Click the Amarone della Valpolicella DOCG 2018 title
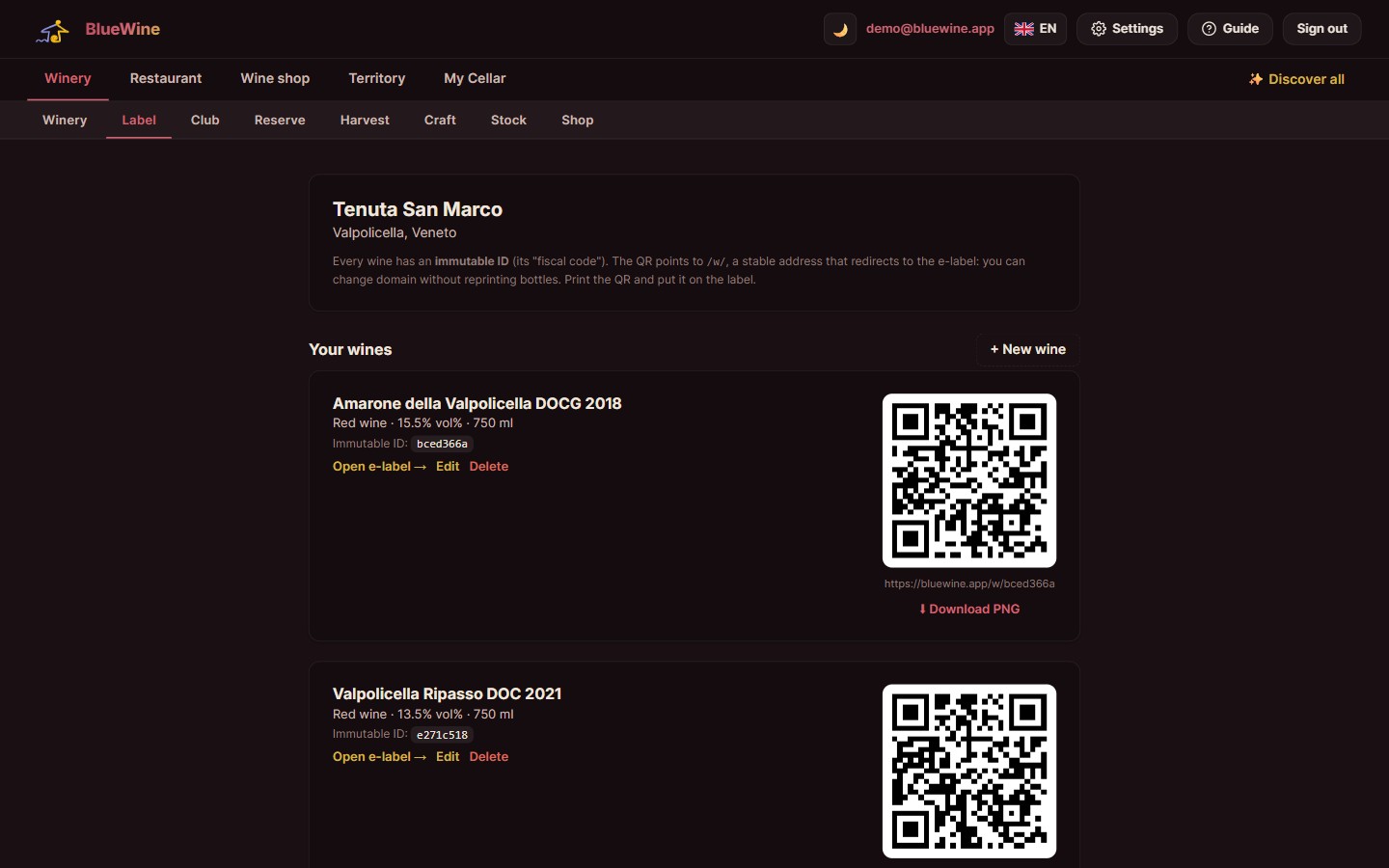 click(477, 403)
